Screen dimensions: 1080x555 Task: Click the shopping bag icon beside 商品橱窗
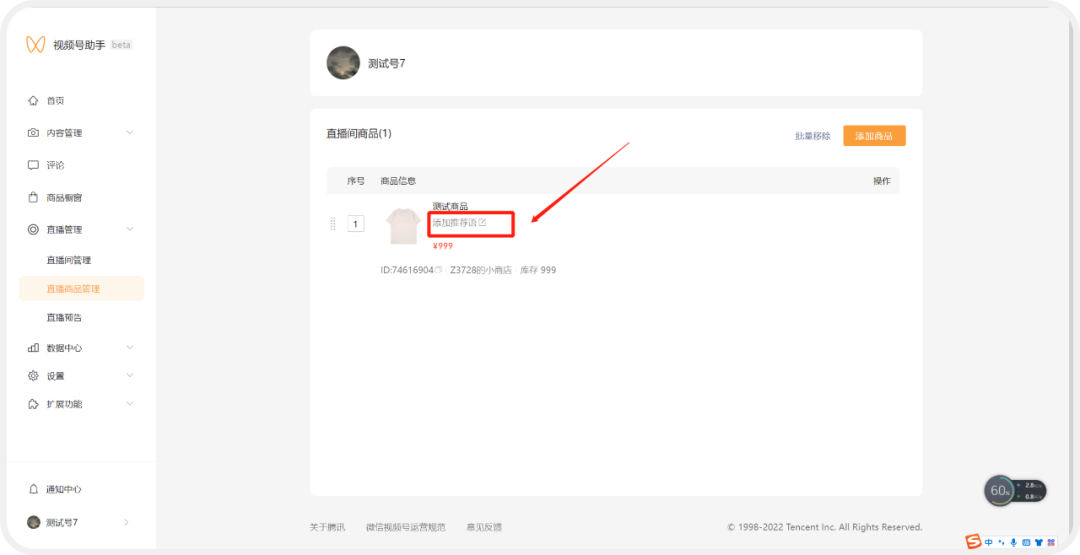(x=33, y=198)
